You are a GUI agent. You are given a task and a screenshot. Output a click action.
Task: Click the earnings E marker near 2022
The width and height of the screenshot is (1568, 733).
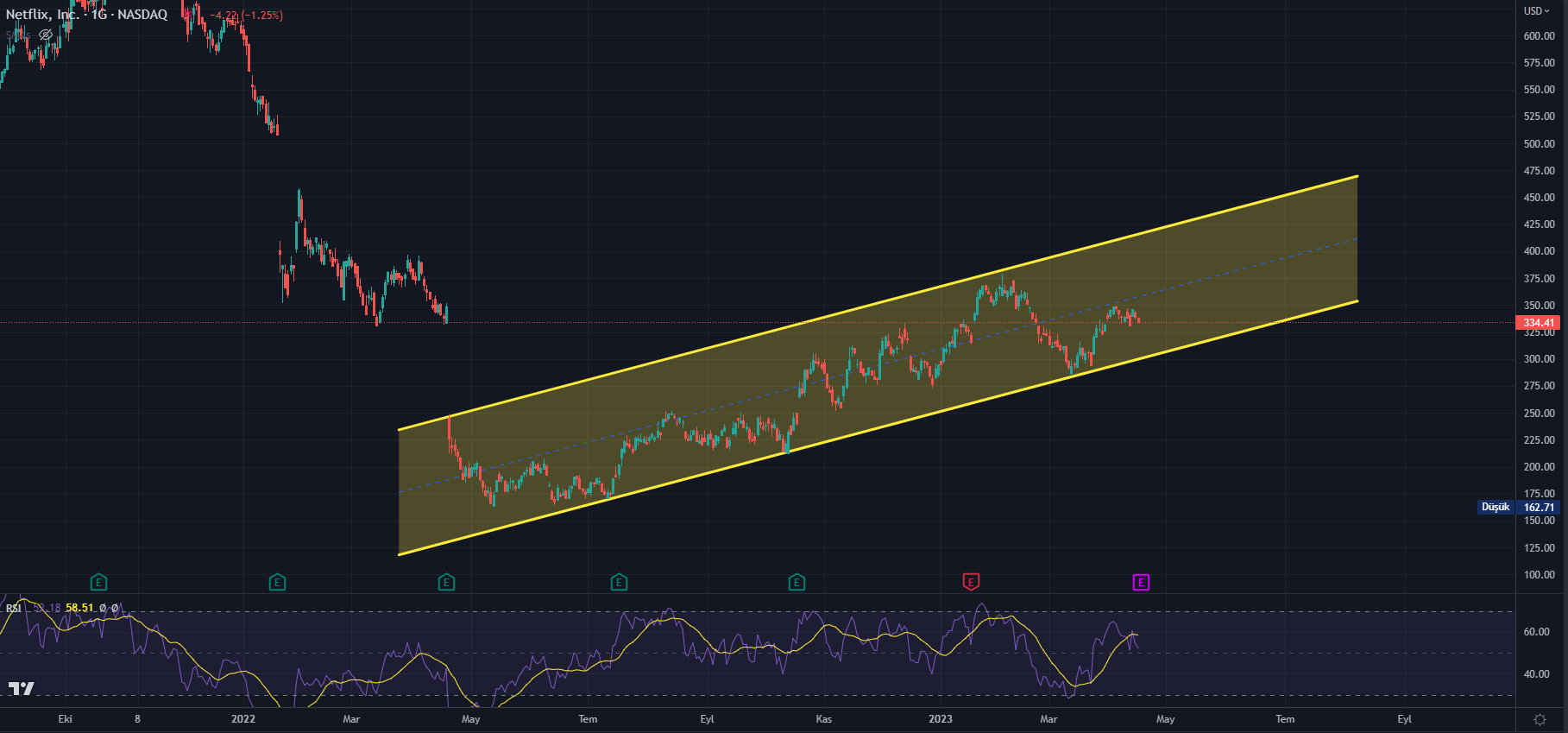pos(277,582)
